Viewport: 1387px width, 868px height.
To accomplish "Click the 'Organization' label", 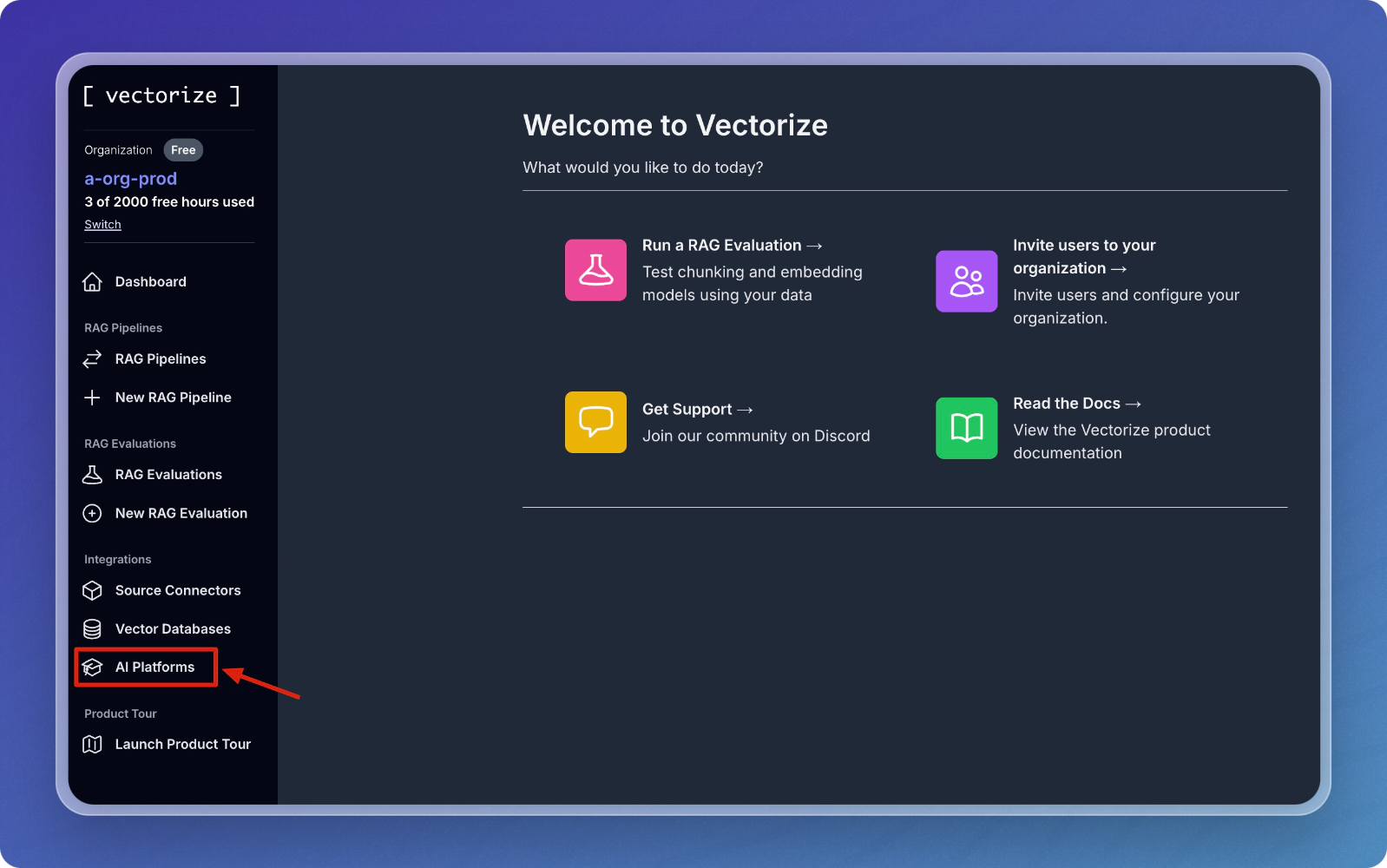I will [118, 150].
